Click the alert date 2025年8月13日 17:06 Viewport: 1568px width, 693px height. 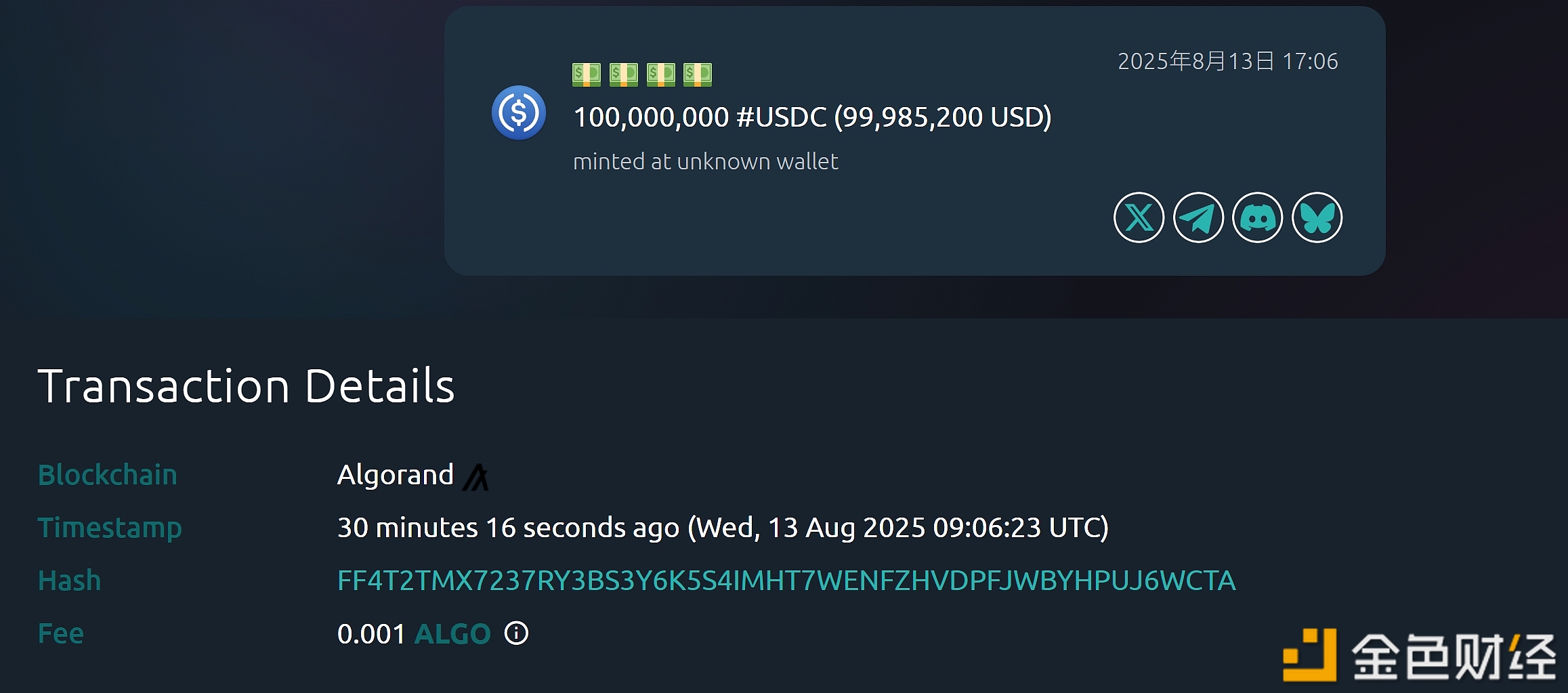[1227, 62]
